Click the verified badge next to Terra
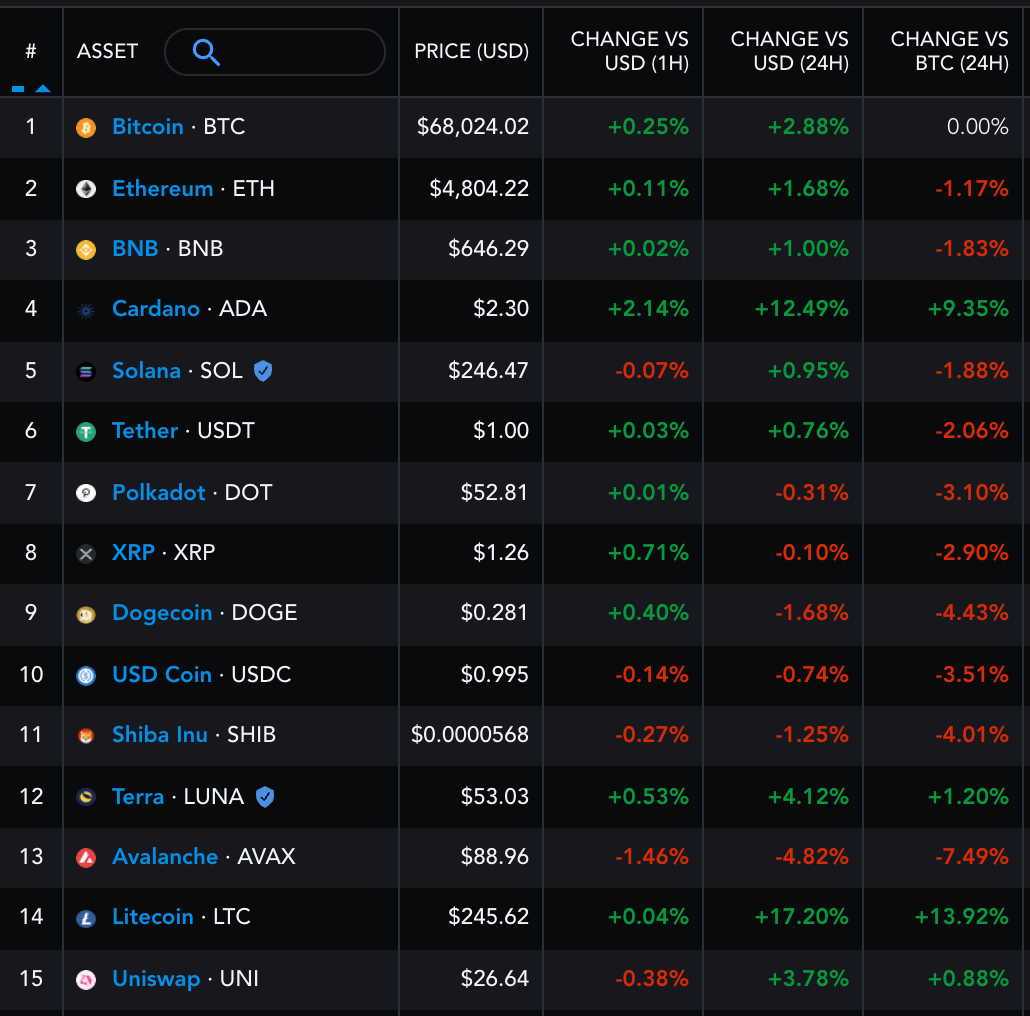 265,797
